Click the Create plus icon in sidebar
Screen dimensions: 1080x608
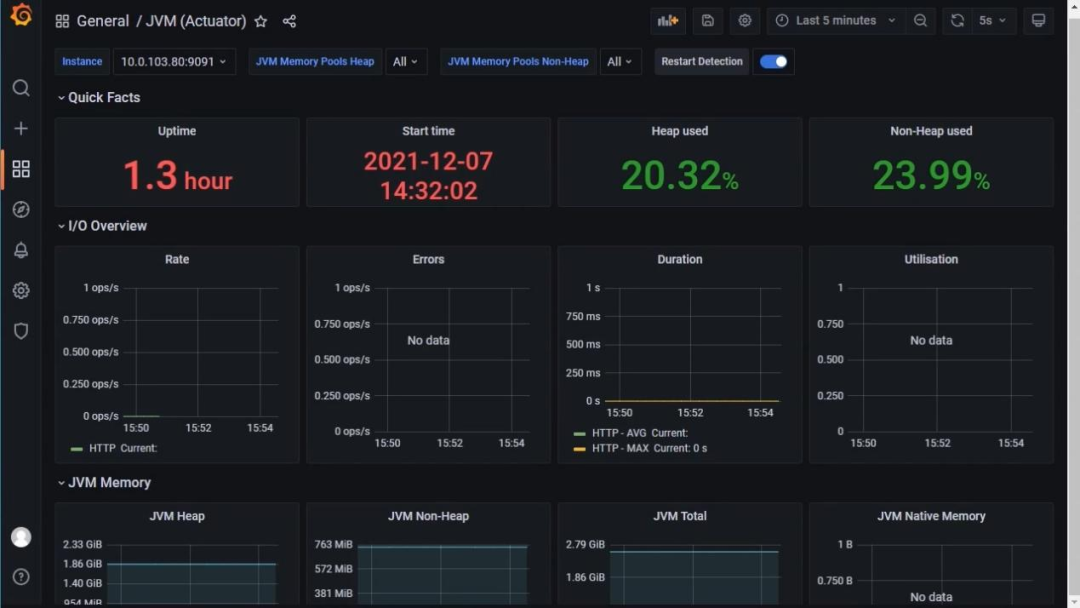click(21, 128)
